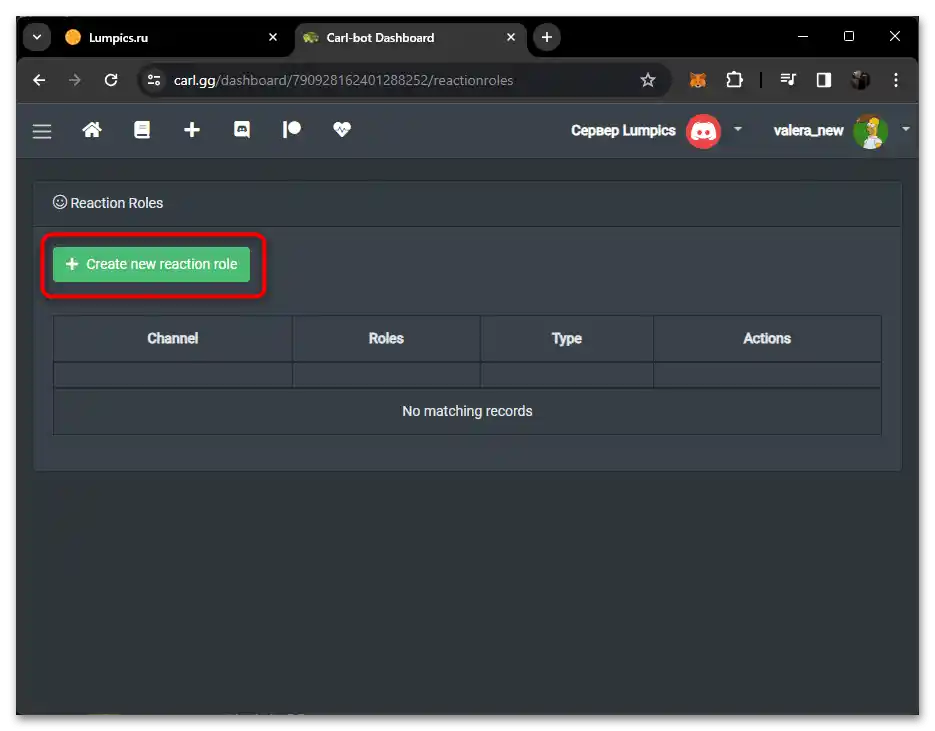Image resolution: width=935 pixels, height=731 pixels.
Task: Open a new browser tab
Action: click(x=547, y=37)
